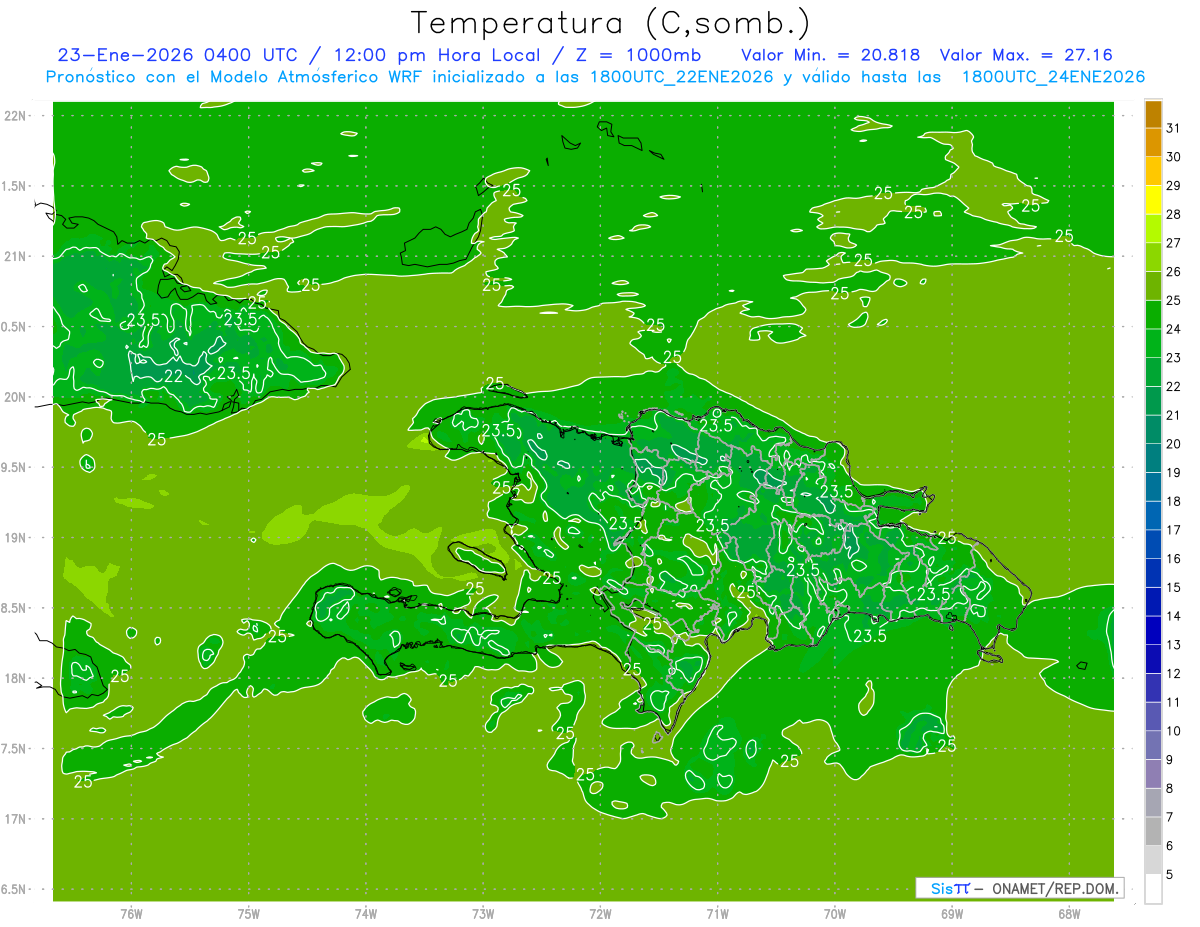Click the 19N latitude axis label
1200x927 pixels.
click(16, 538)
